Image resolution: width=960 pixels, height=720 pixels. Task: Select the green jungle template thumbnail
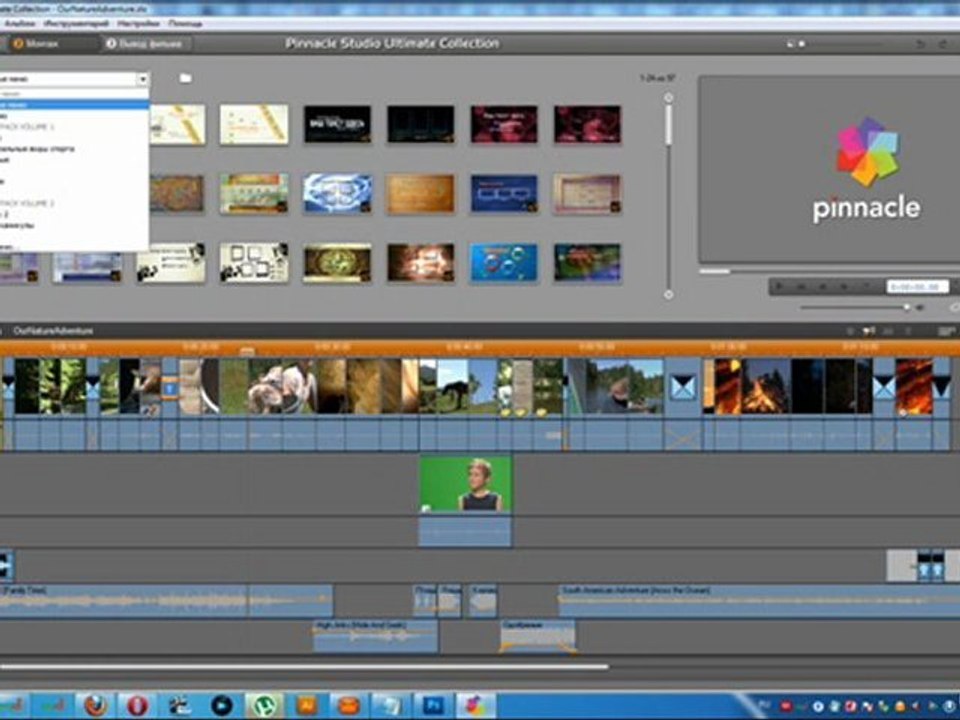pos(587,263)
